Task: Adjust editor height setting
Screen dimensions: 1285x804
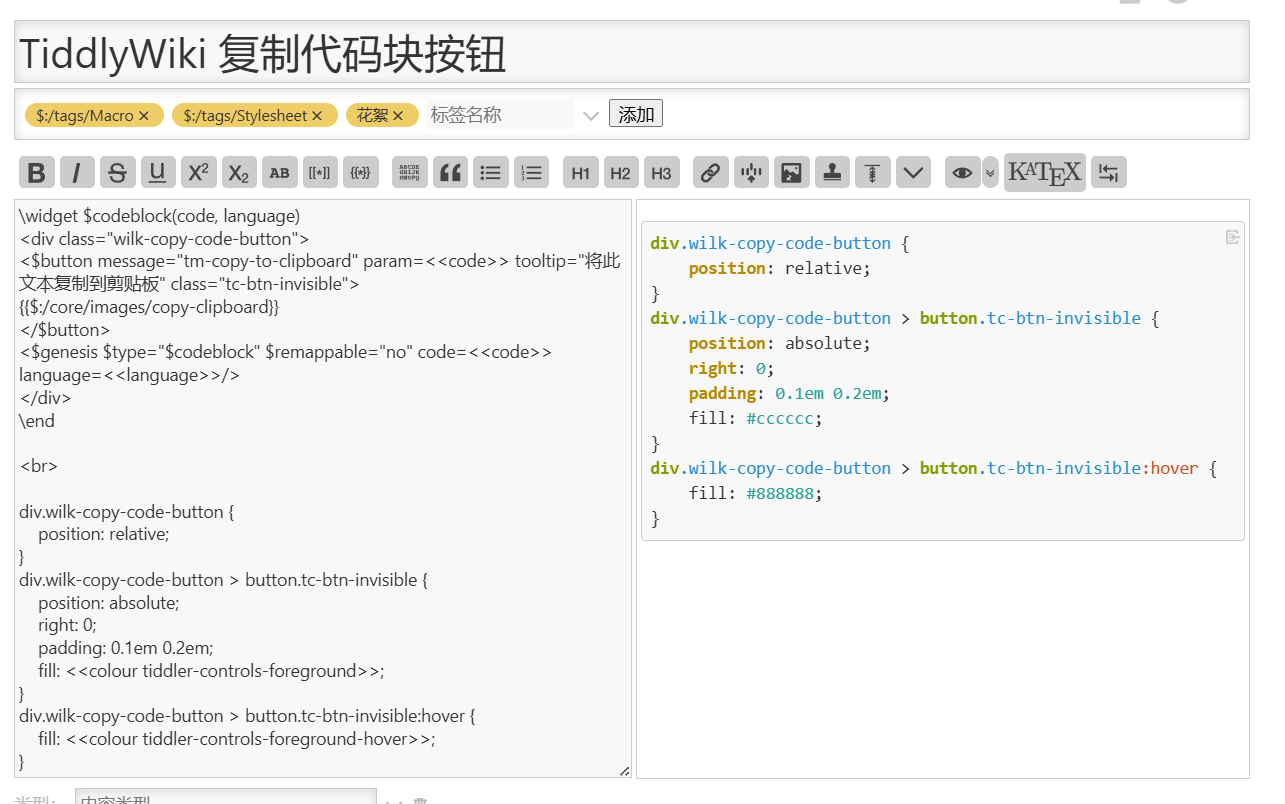Action: [x=873, y=172]
